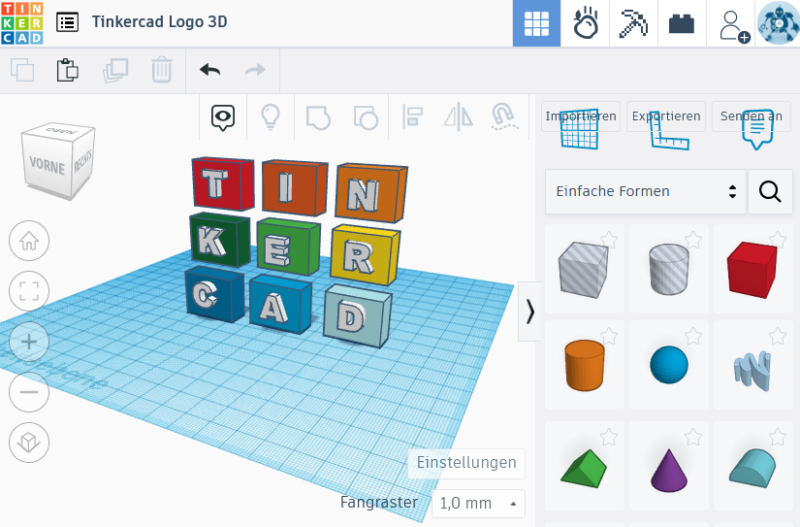The height and width of the screenshot is (527, 800).
Task: Redo the last action
Action: [255, 70]
